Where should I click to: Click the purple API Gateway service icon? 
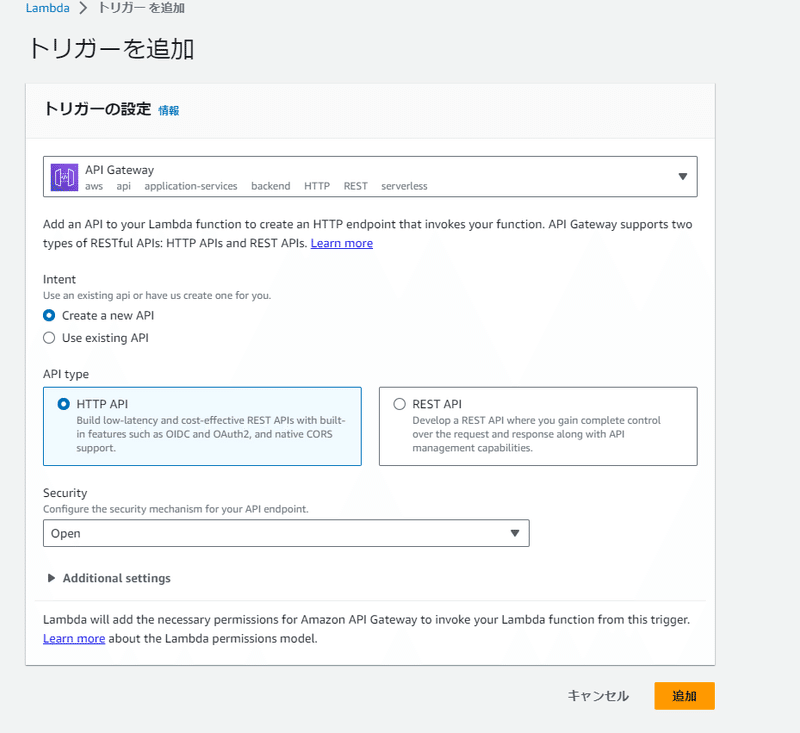pyautogui.click(x=64, y=177)
